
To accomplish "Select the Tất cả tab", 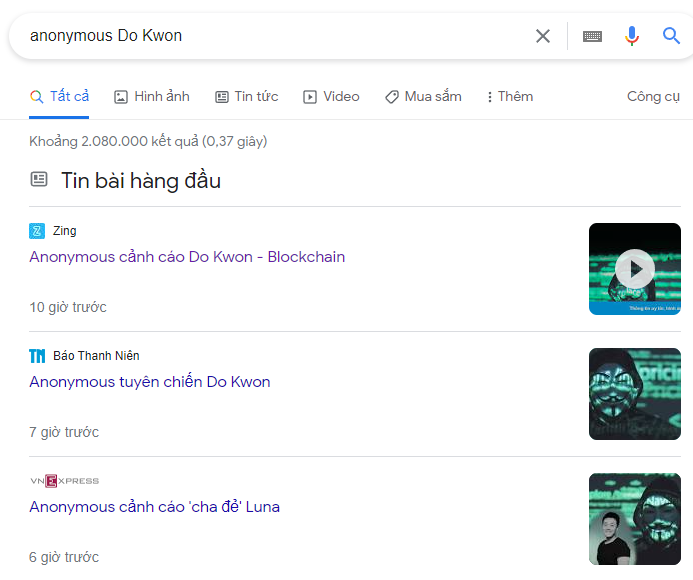I will tap(59, 96).
